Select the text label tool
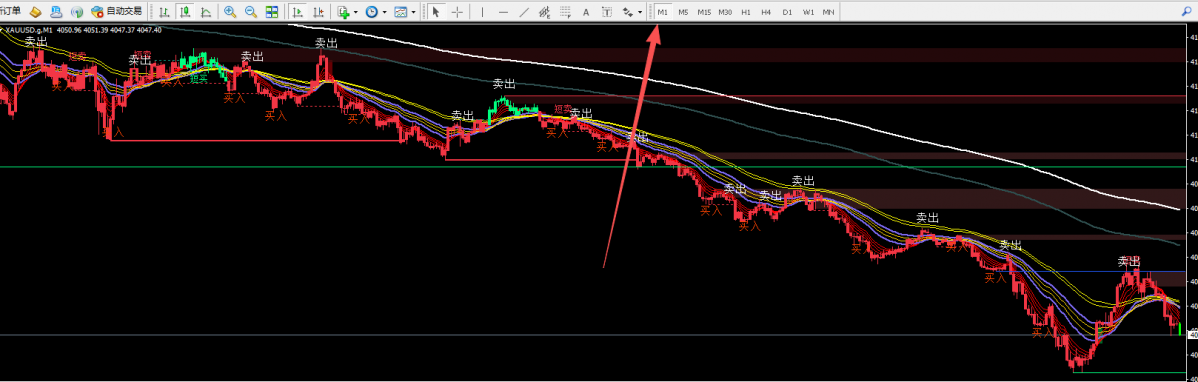The height and width of the screenshot is (382, 1198). click(607, 11)
